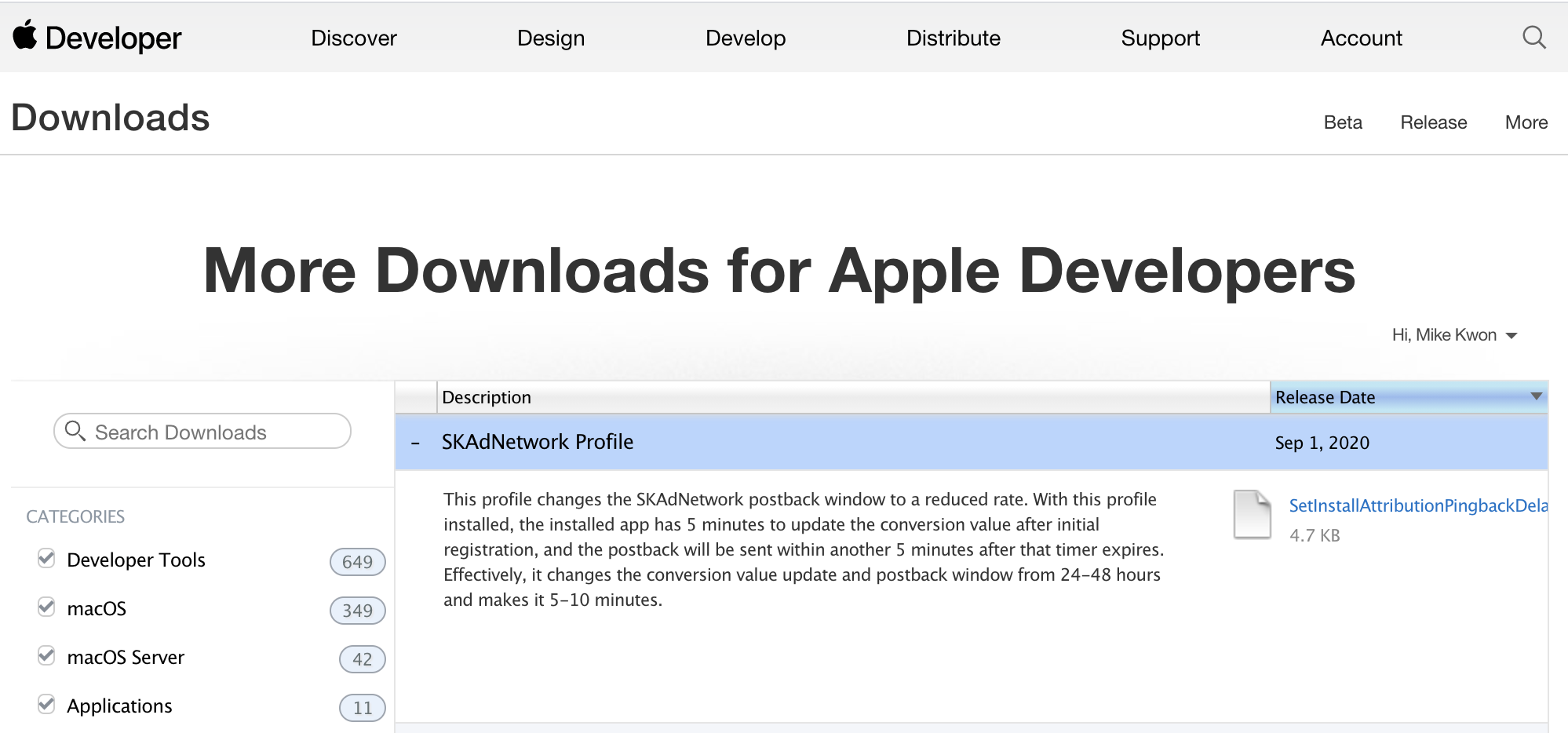Click the SetInstallAttributionPingbackDelay file icon
This screenshot has height=733, width=1568.
tap(1252, 514)
